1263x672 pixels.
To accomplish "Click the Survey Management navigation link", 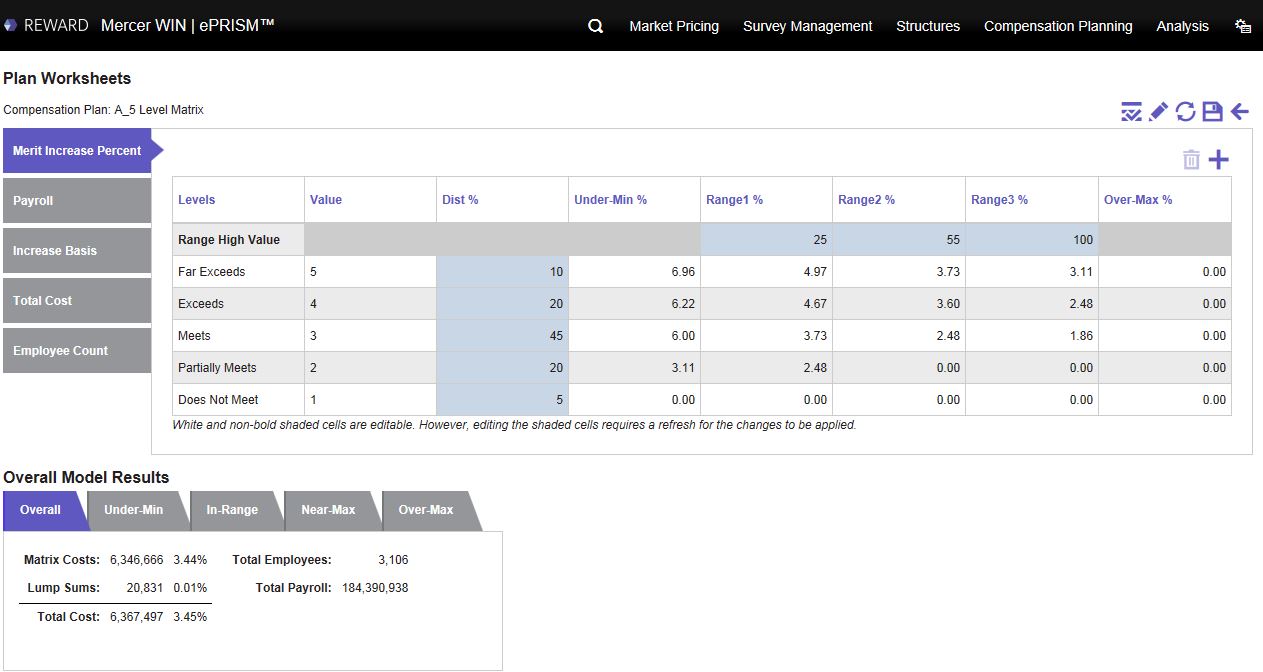I will pos(807,26).
